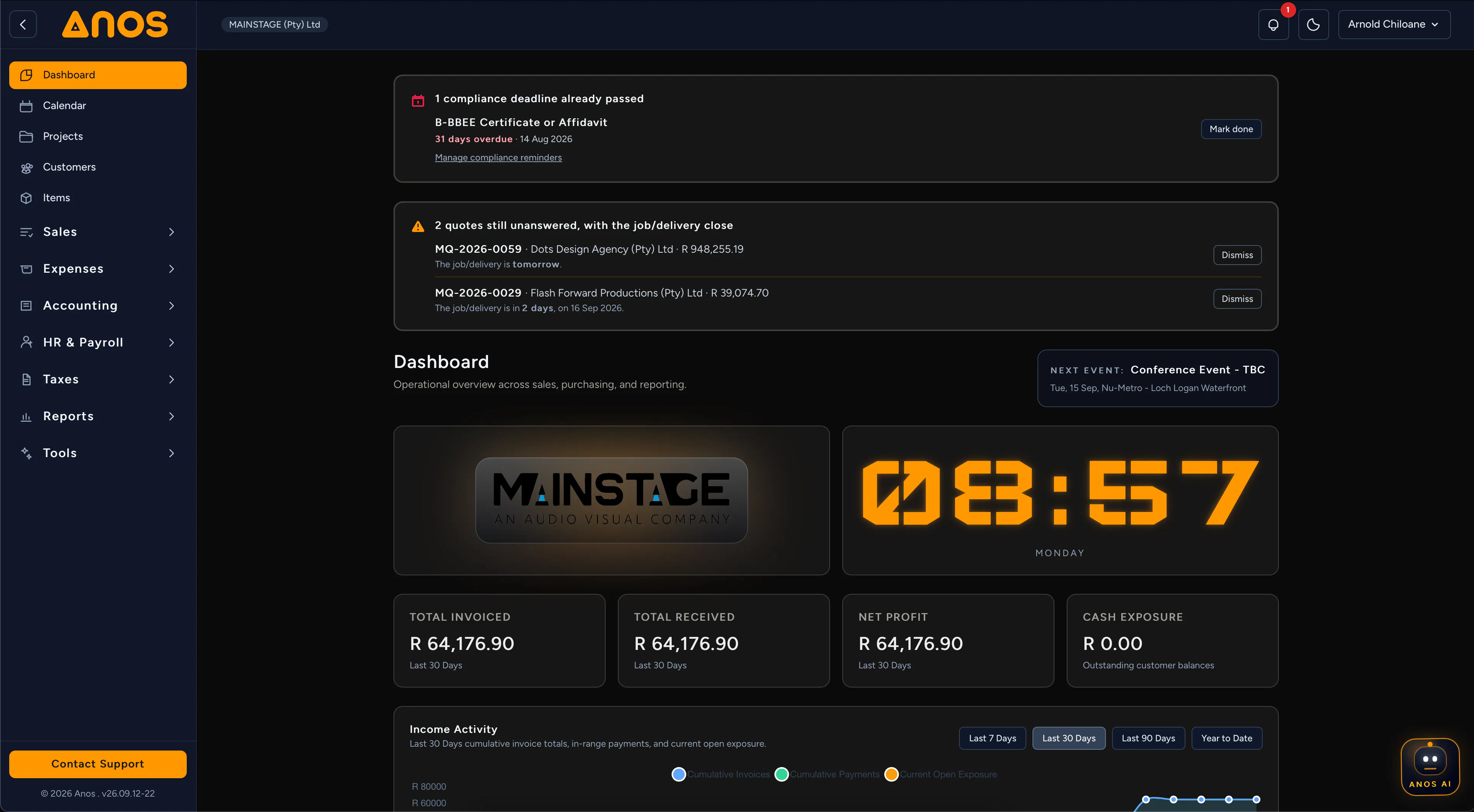Click the Anos logo
Screen dimensions: 1474x812
coord(115,24)
